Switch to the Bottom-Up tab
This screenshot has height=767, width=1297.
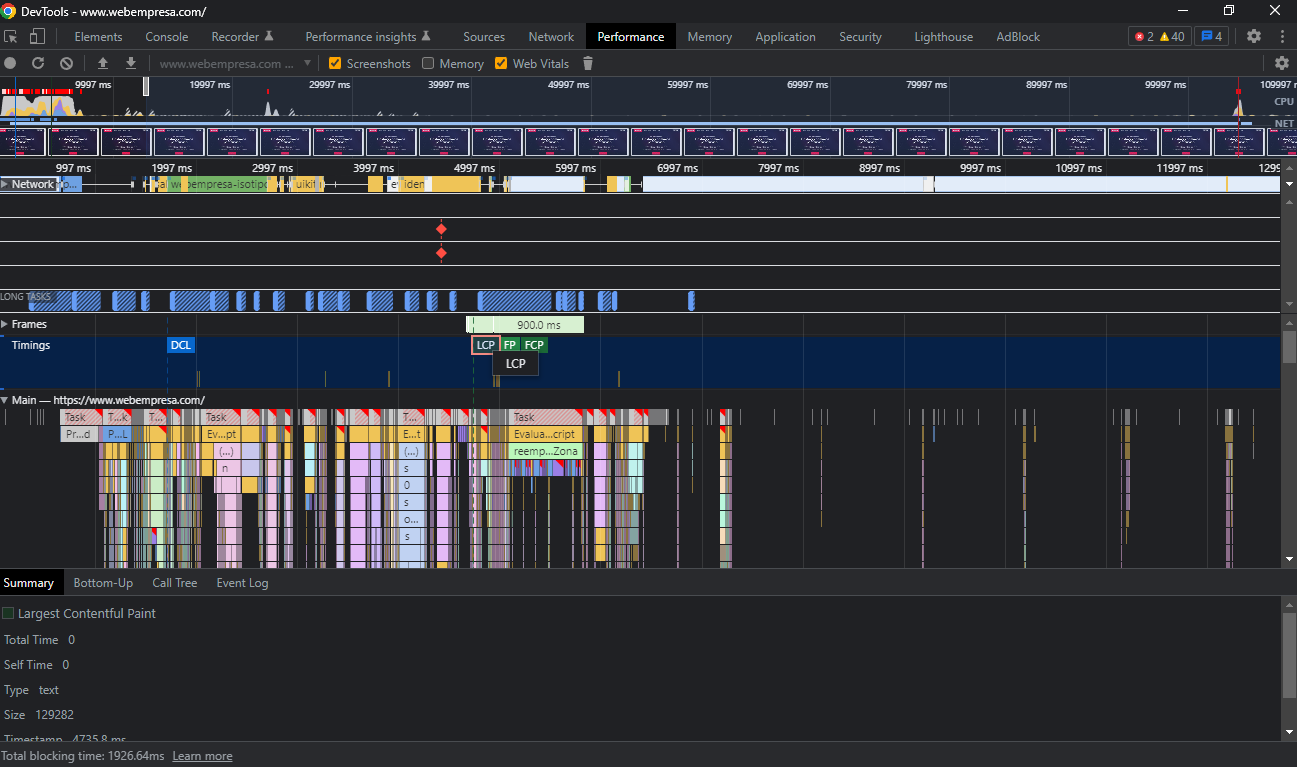[x=103, y=583]
